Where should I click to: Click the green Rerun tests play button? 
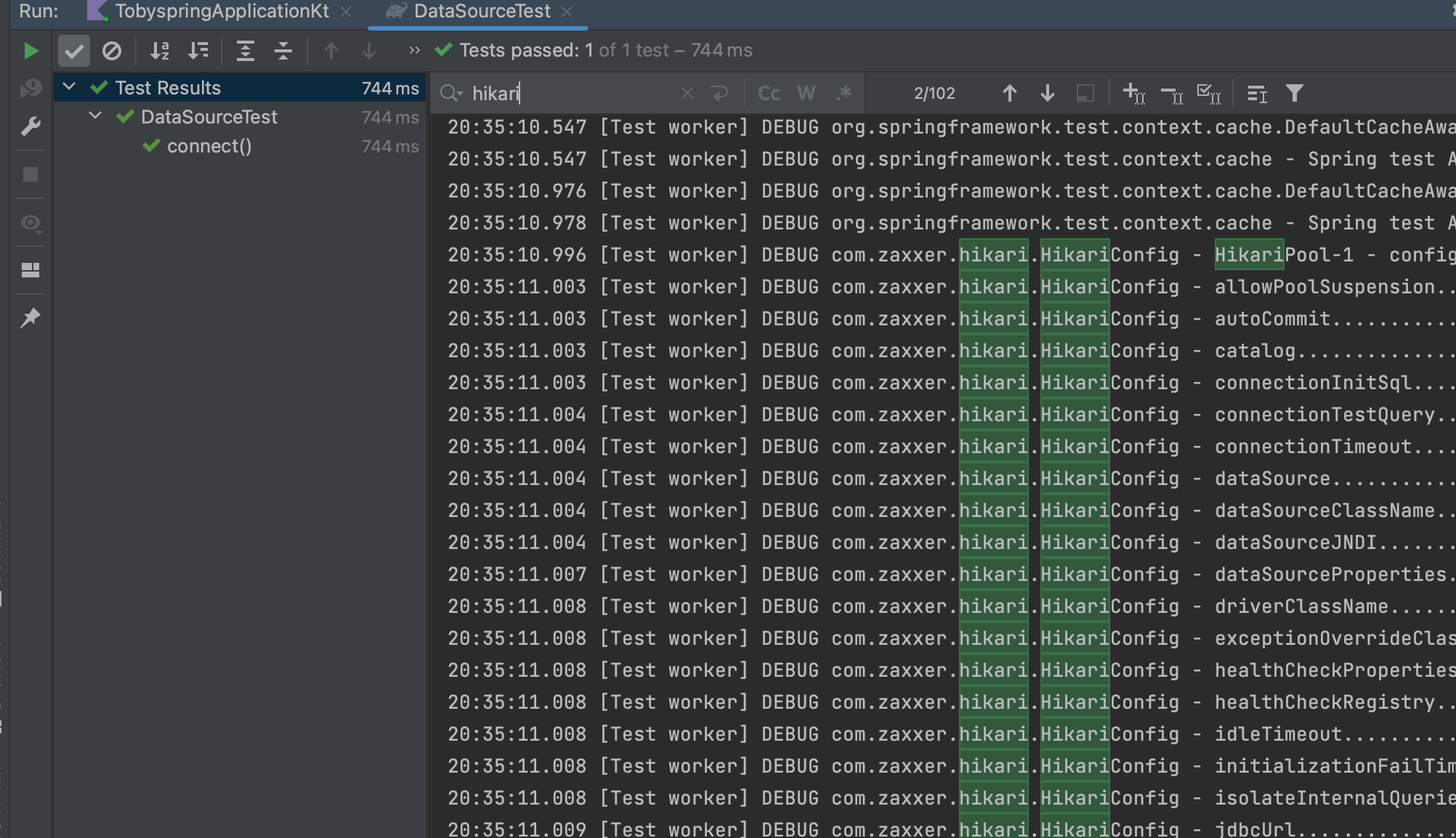click(x=31, y=51)
